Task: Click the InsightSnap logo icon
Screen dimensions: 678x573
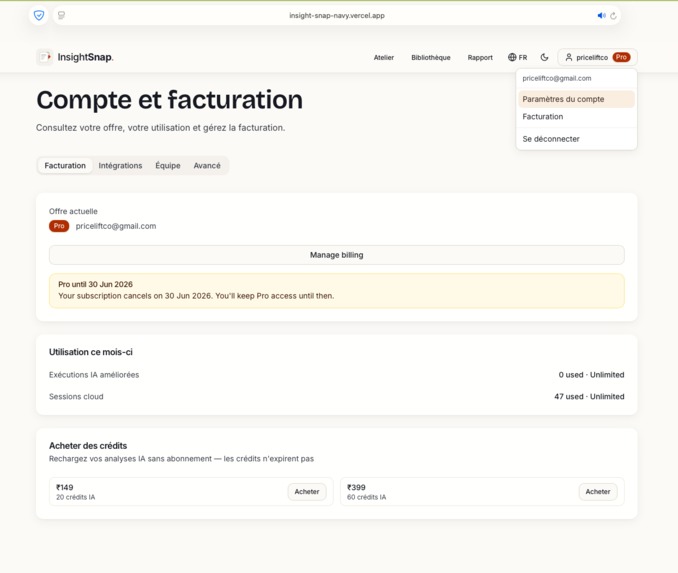Action: [x=45, y=57]
